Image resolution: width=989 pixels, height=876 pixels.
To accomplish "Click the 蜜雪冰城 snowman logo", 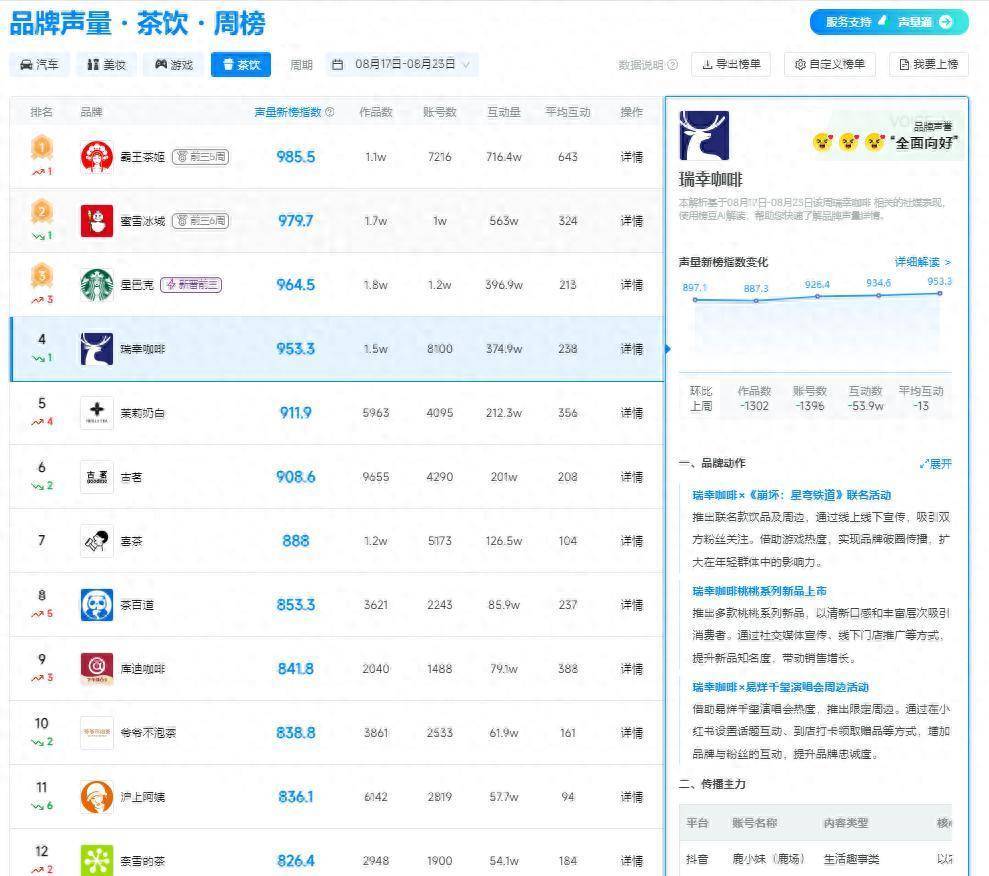I will coord(96,219).
